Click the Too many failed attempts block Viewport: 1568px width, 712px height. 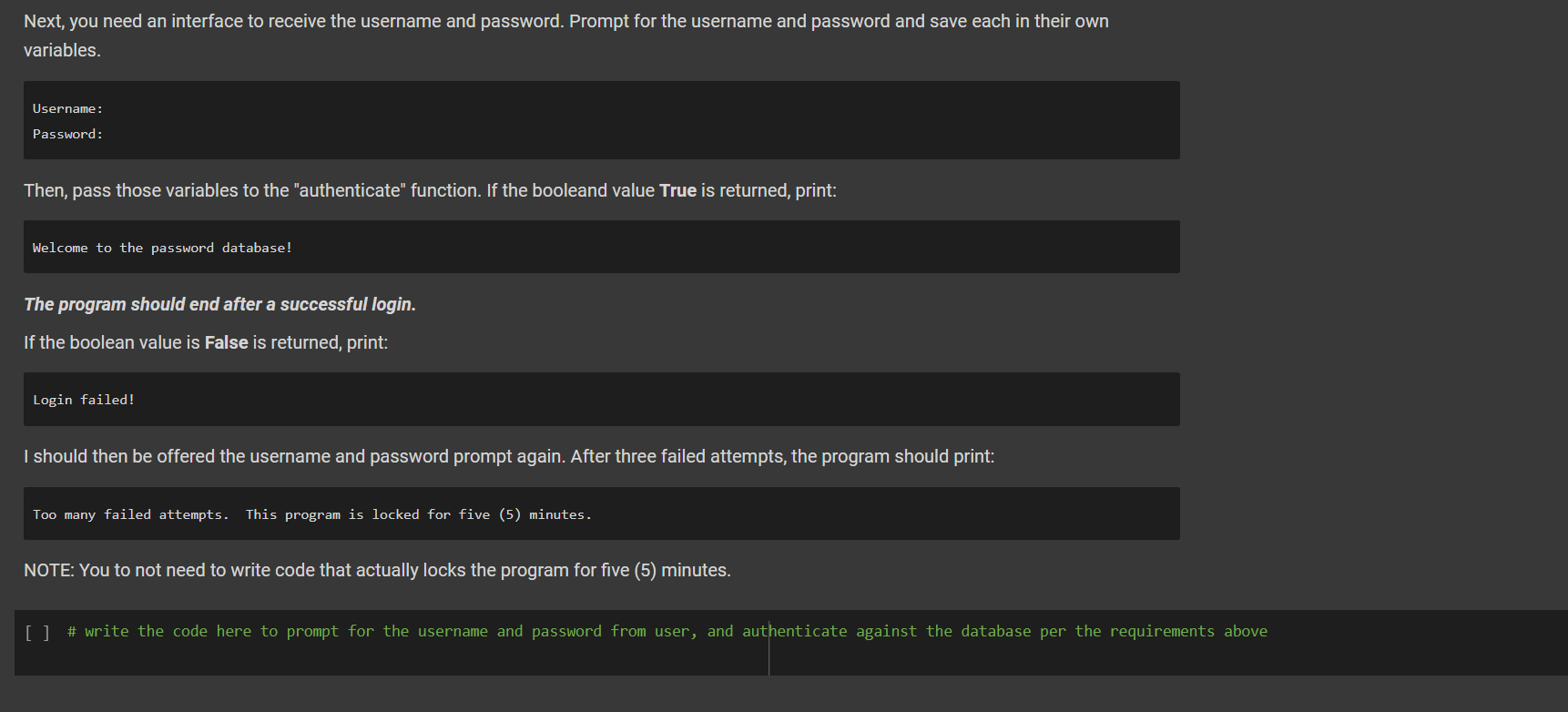point(311,514)
